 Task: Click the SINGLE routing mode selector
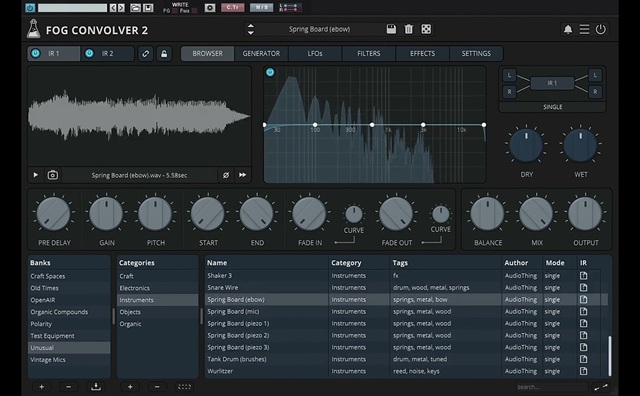click(x=552, y=107)
